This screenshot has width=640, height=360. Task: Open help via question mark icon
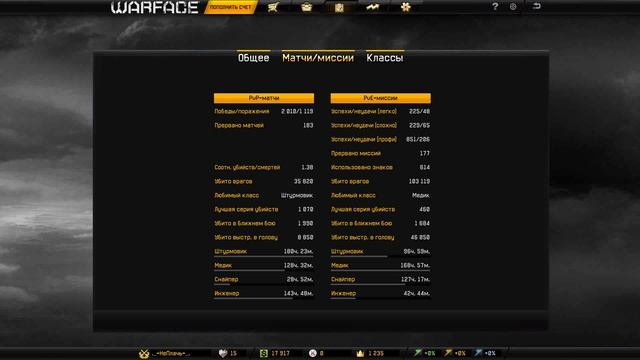[x=495, y=7]
